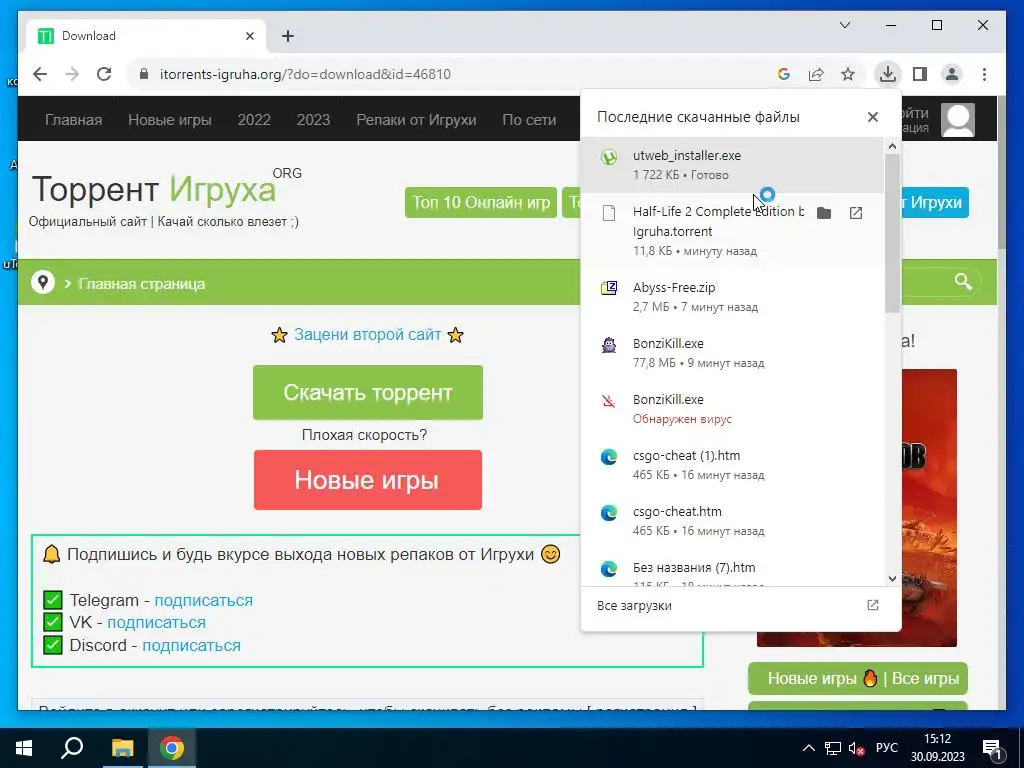
Task: Expand the hidden system tray icons chevron
Action: pyautogui.click(x=808, y=748)
